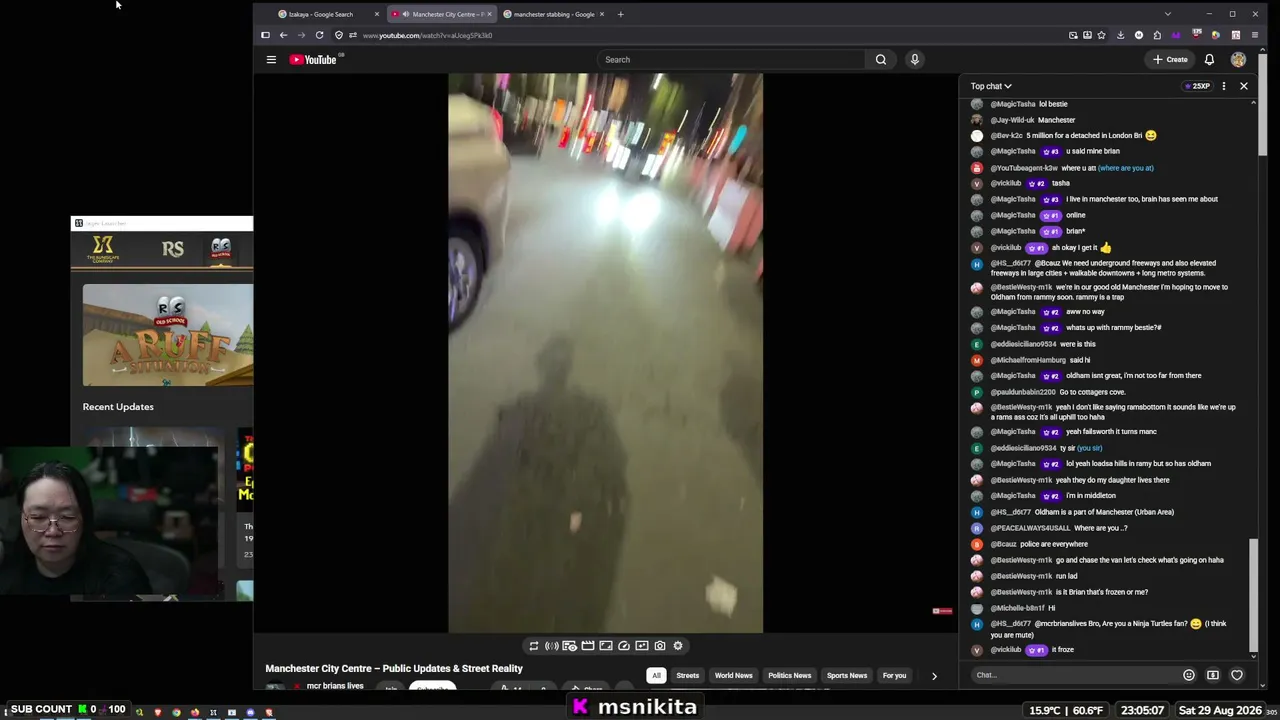Open the live chat three-dot menu

coord(1223,87)
